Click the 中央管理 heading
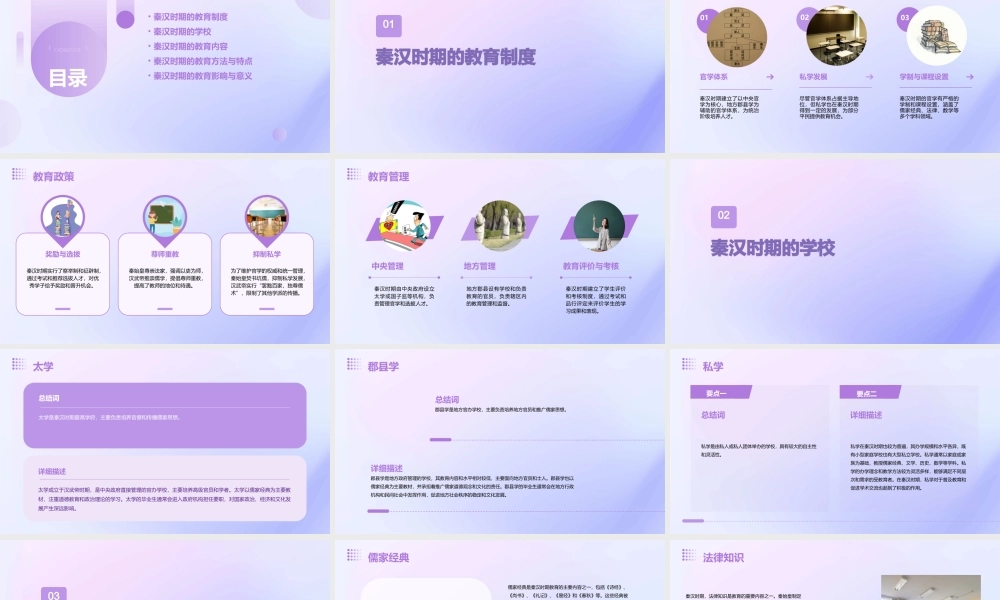Screen dimensions: 1000x600 click(x=387, y=266)
